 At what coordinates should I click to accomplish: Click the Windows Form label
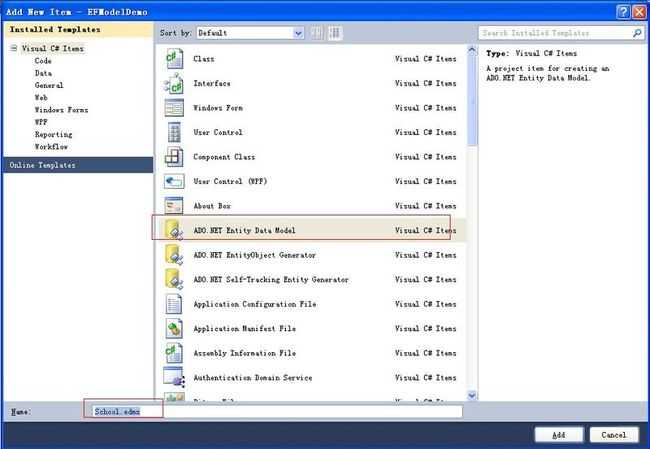tap(218, 108)
